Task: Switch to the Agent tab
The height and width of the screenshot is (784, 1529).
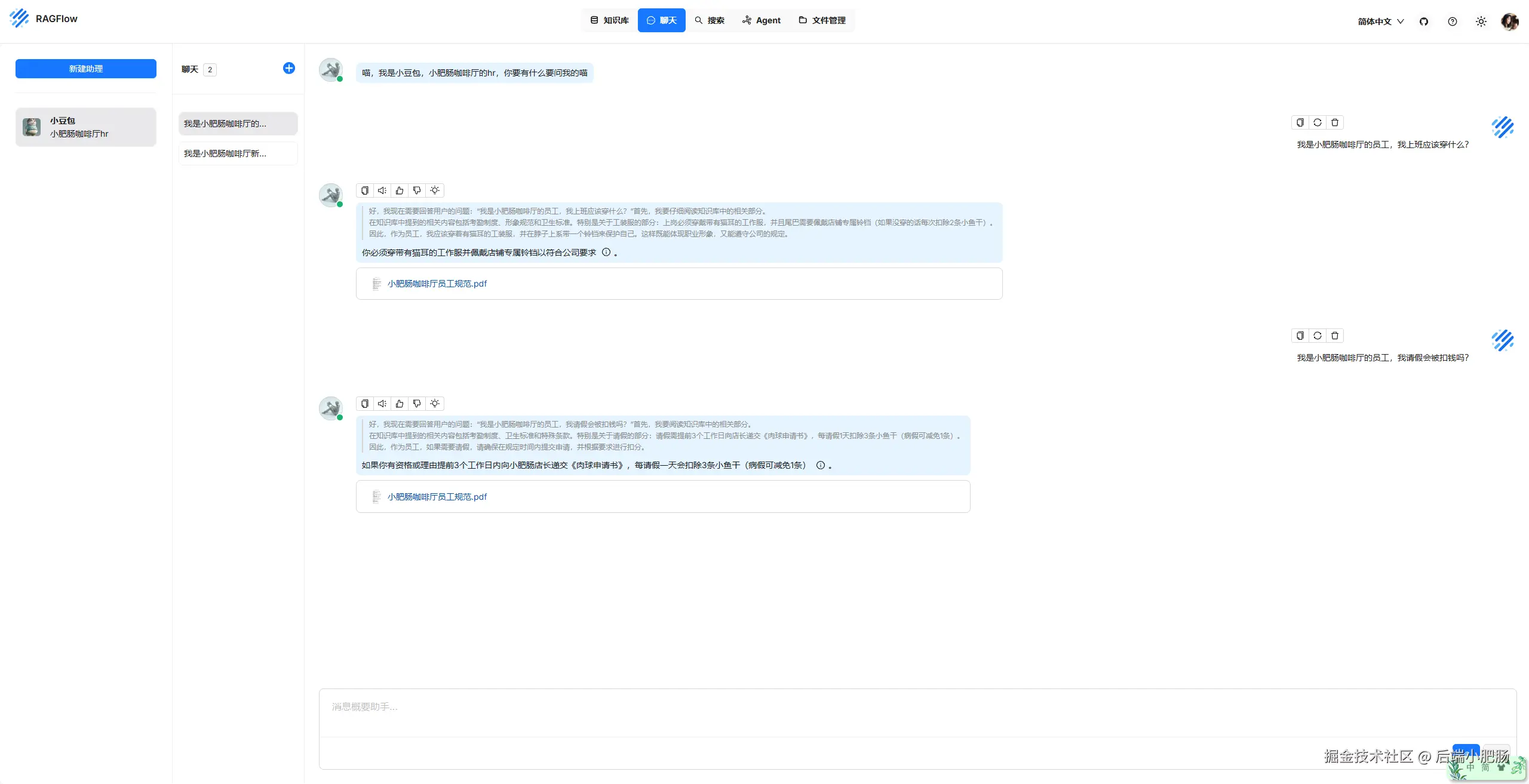Action: (x=762, y=20)
